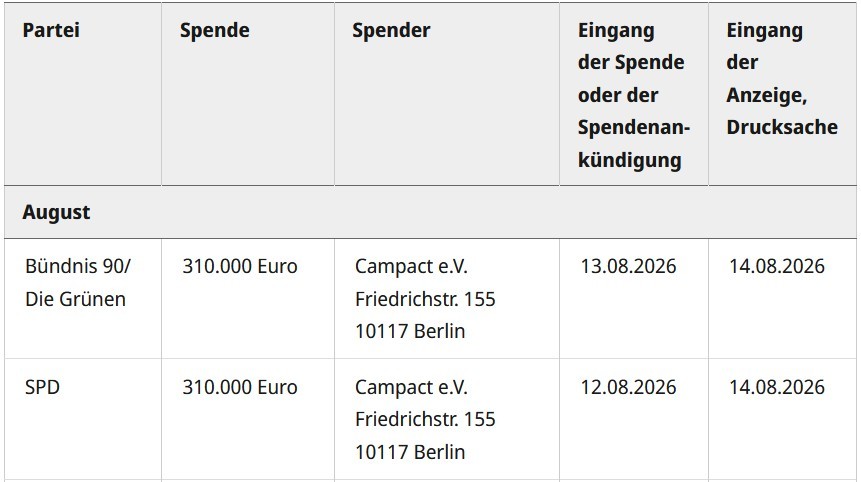This screenshot has width=861, height=482.
Task: Select the SPD 310.000 Euro amount
Action: (240, 387)
